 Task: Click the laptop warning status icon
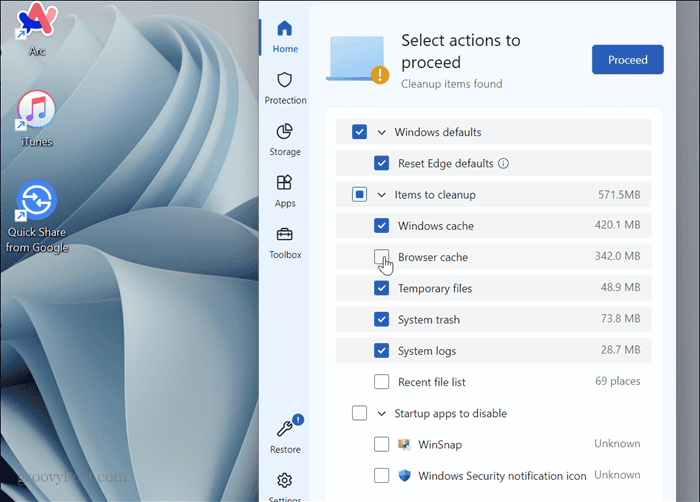(x=358, y=59)
